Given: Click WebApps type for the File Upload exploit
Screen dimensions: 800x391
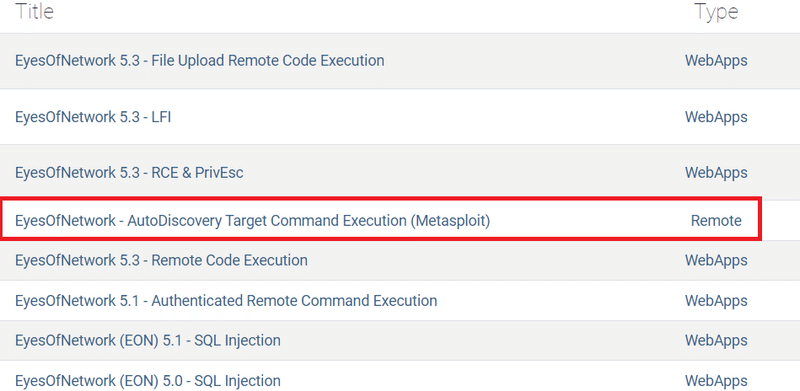Looking at the screenshot, I should click(x=716, y=61).
